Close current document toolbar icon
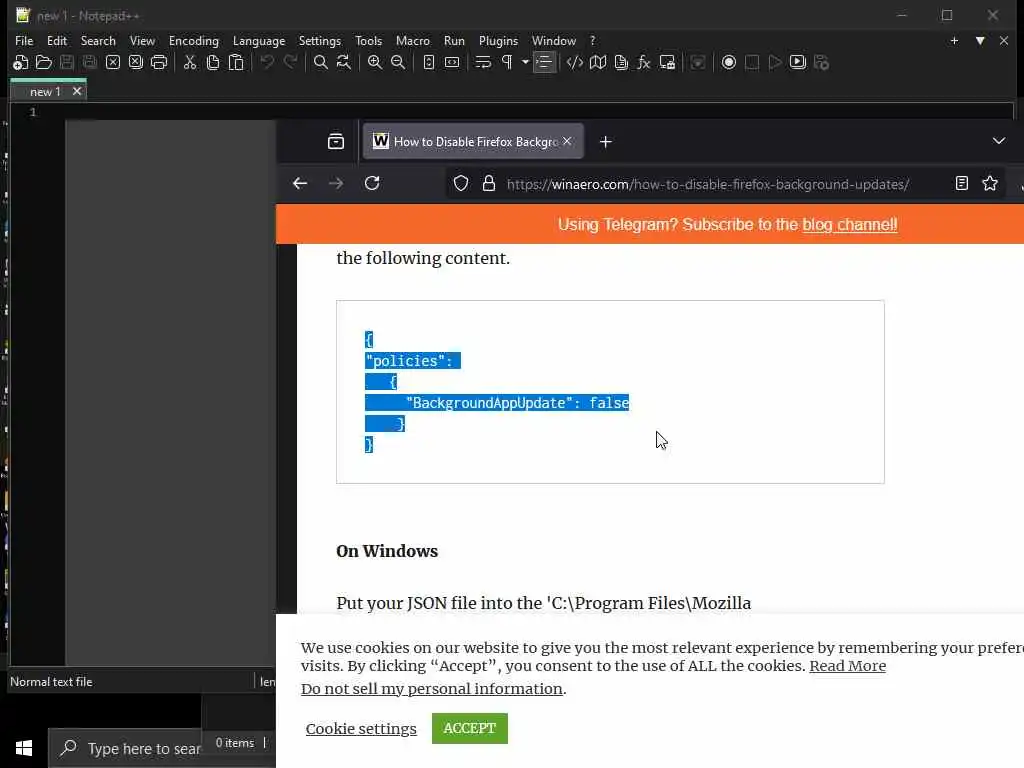This screenshot has height=768, width=1024. 113,63
